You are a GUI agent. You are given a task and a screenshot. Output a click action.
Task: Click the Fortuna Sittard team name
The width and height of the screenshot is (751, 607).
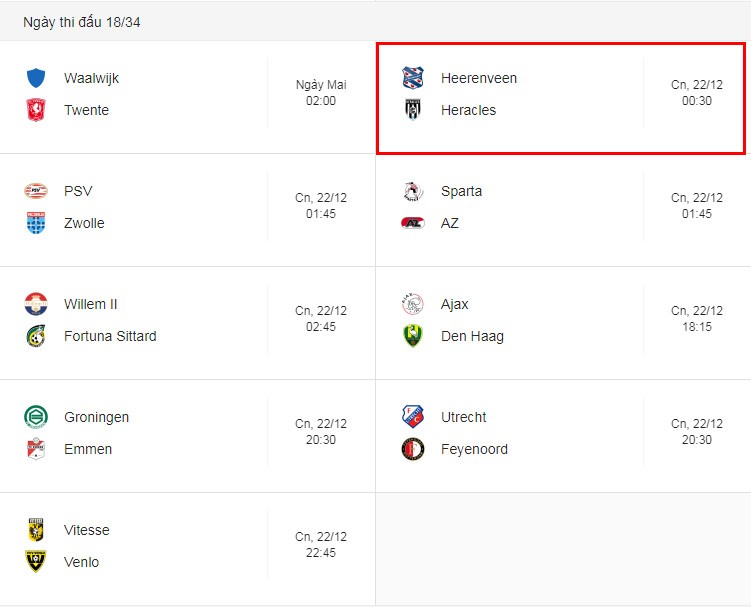pos(110,336)
